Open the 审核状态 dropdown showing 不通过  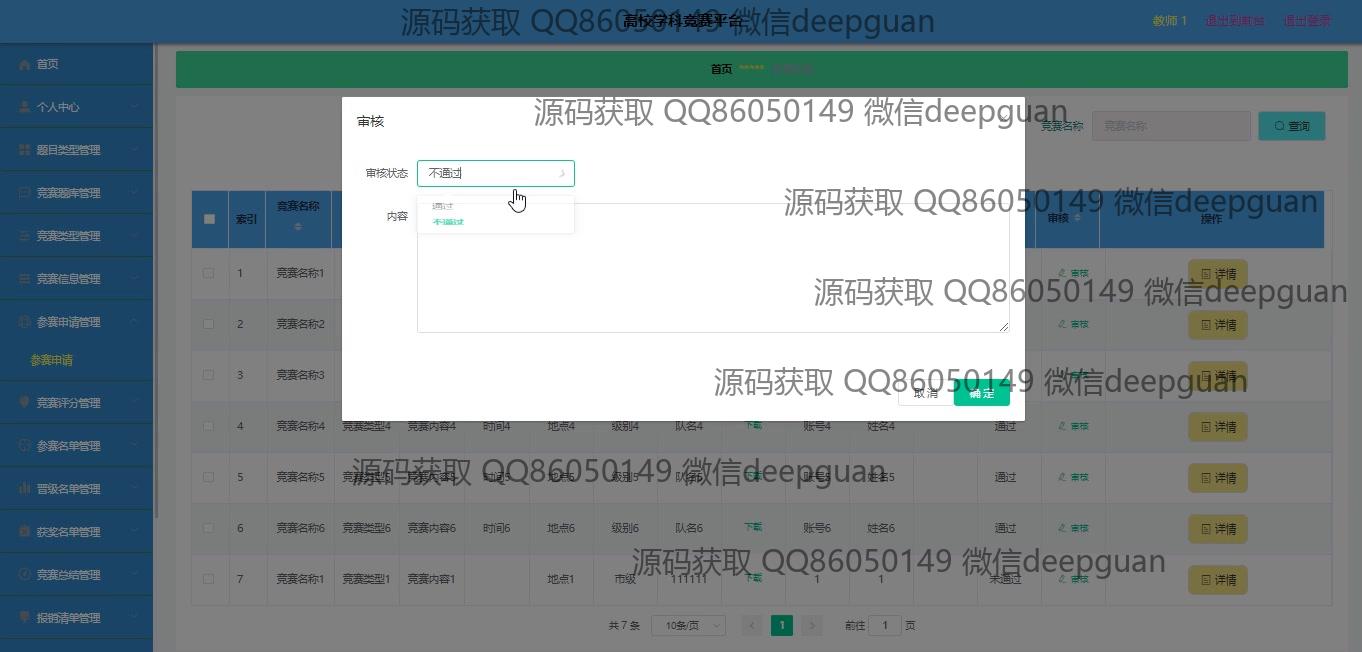pyautogui.click(x=496, y=173)
